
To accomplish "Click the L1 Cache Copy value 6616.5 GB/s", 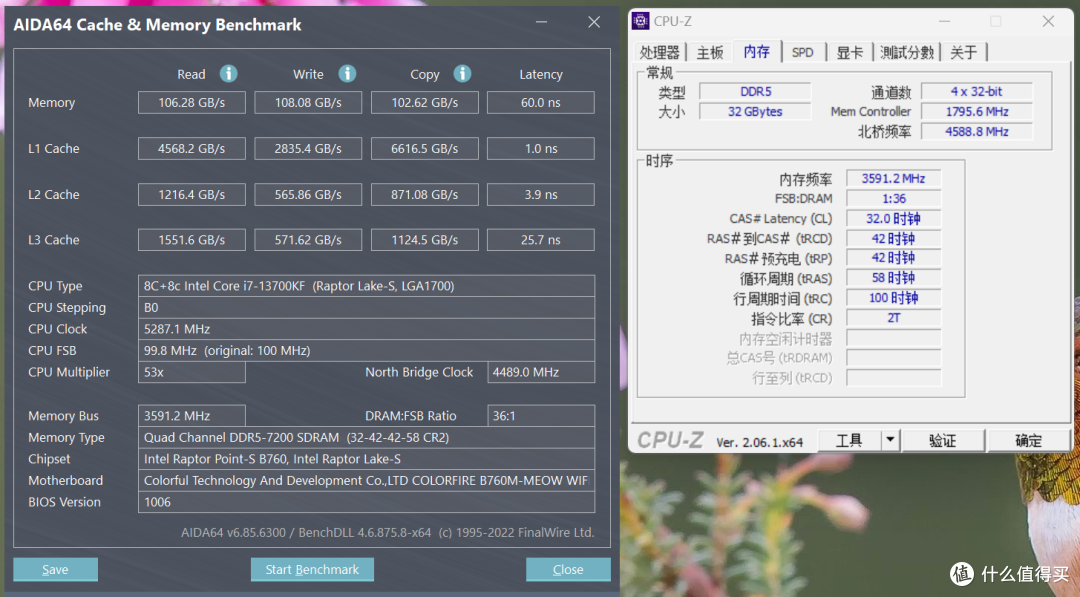I will click(x=424, y=149).
